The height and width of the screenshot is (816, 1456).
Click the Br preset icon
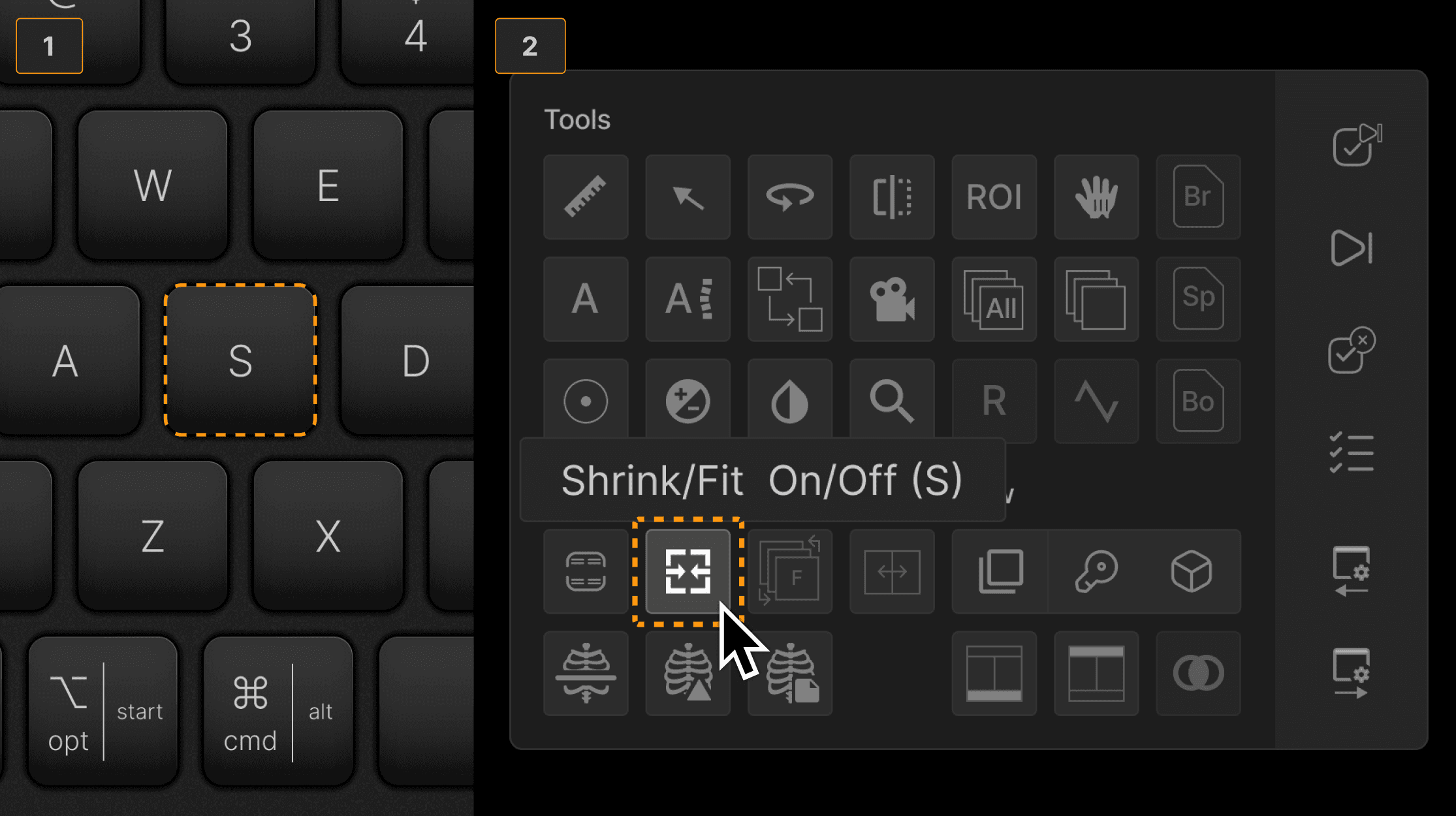[1198, 196]
